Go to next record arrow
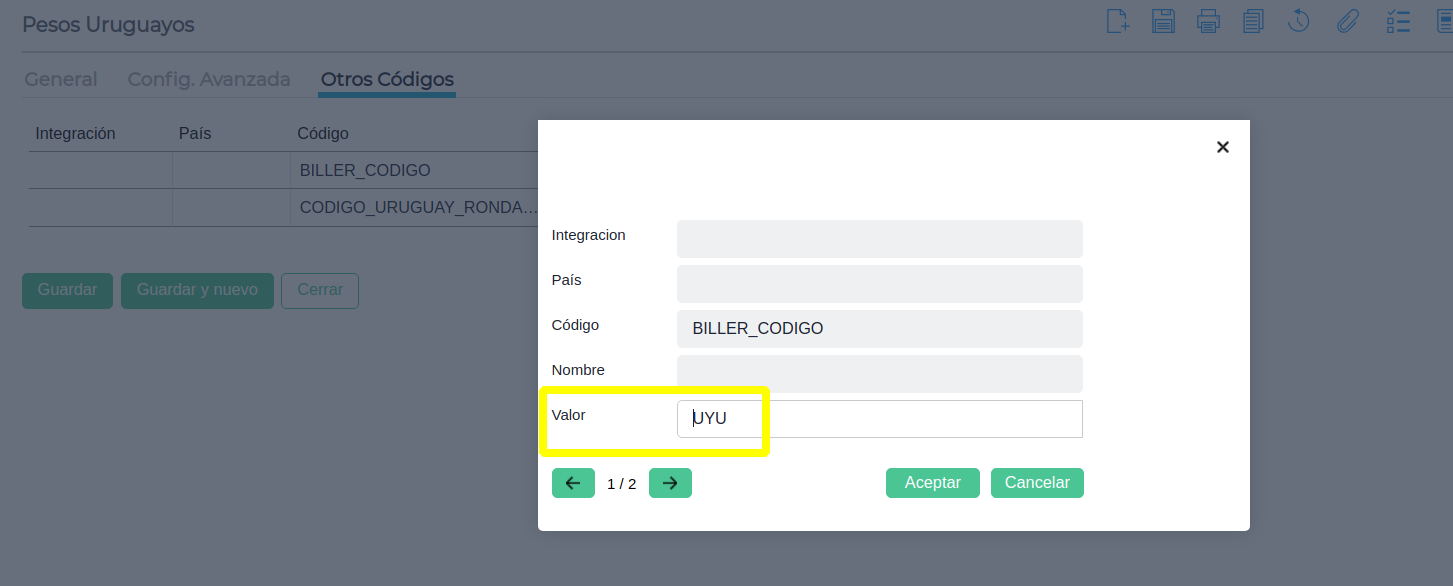Image resolution: width=1453 pixels, height=586 pixels. click(670, 483)
